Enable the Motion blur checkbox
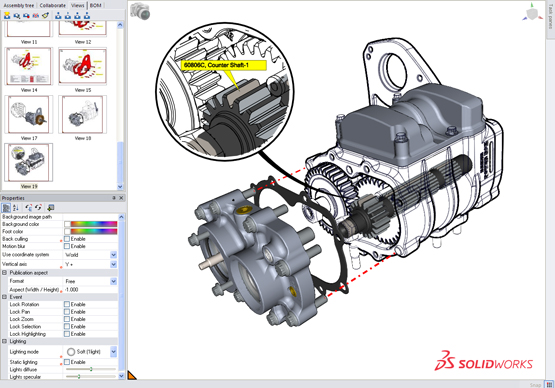This screenshot has width=555, height=388. pyautogui.click(x=67, y=246)
